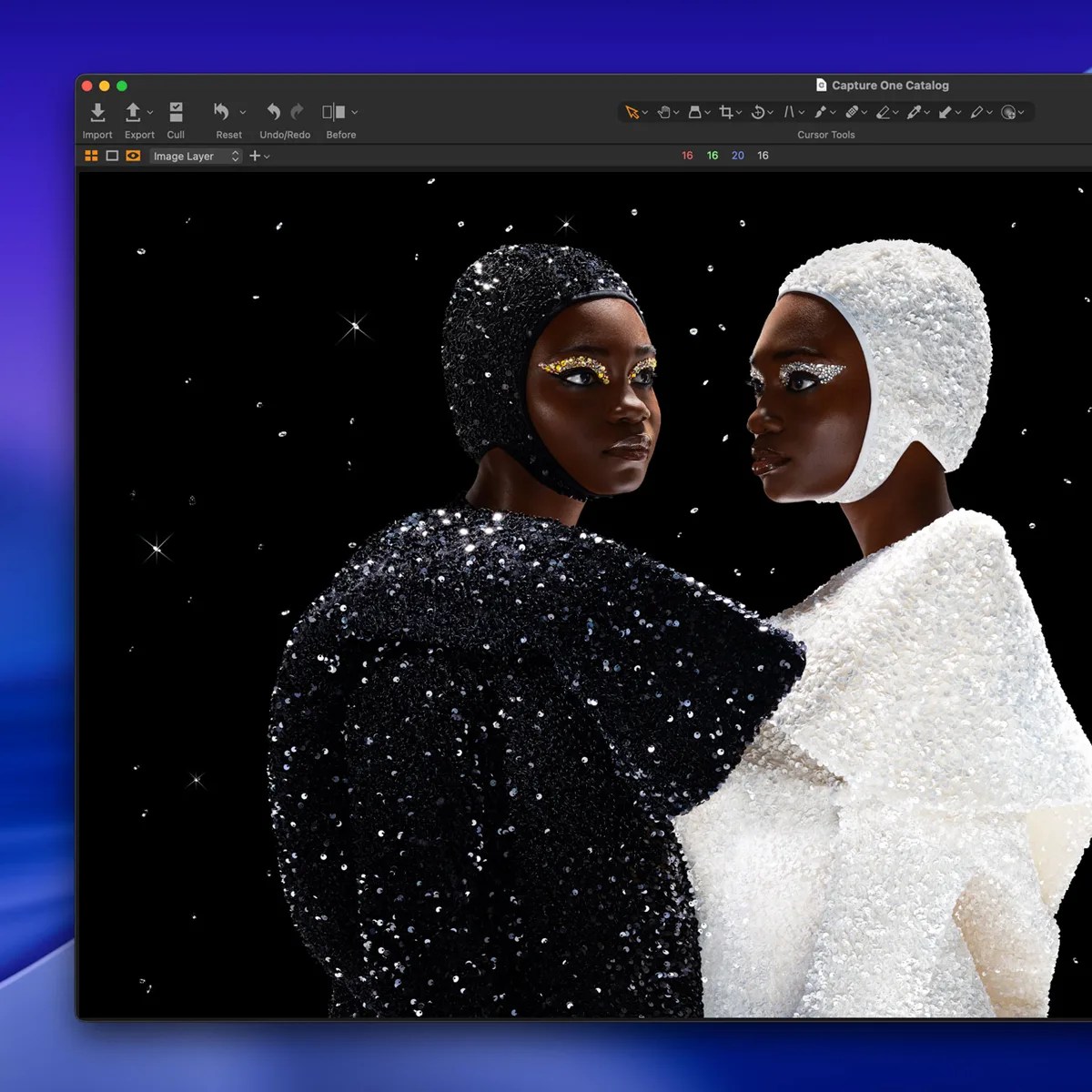Expand the Pan tool options chevron

coord(676,113)
